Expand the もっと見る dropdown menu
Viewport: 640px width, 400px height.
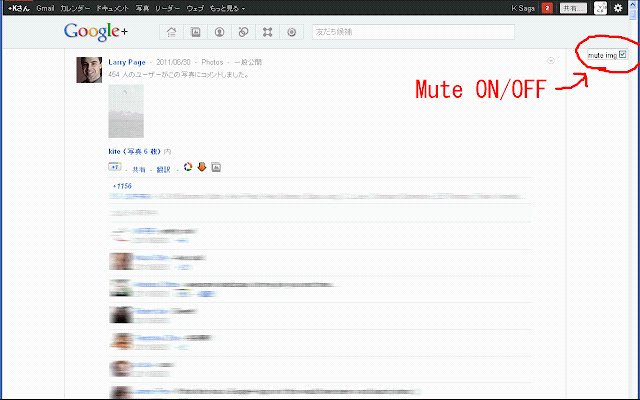[227, 8]
